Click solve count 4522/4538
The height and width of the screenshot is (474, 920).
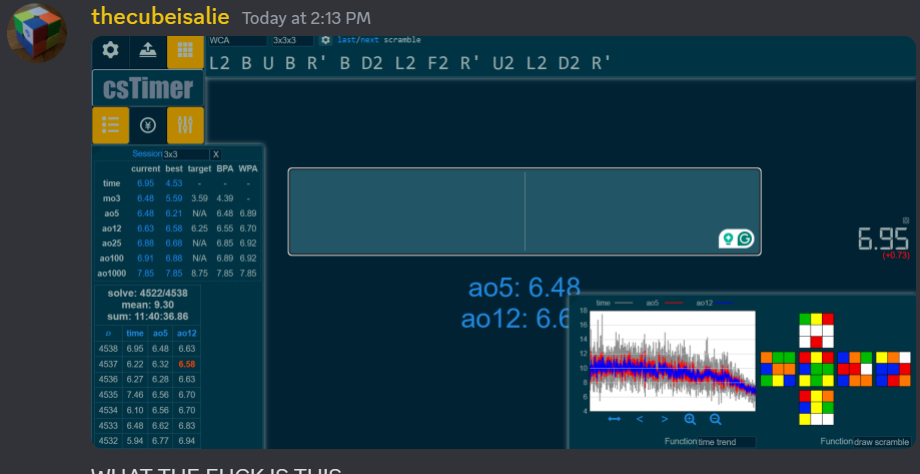pos(147,293)
